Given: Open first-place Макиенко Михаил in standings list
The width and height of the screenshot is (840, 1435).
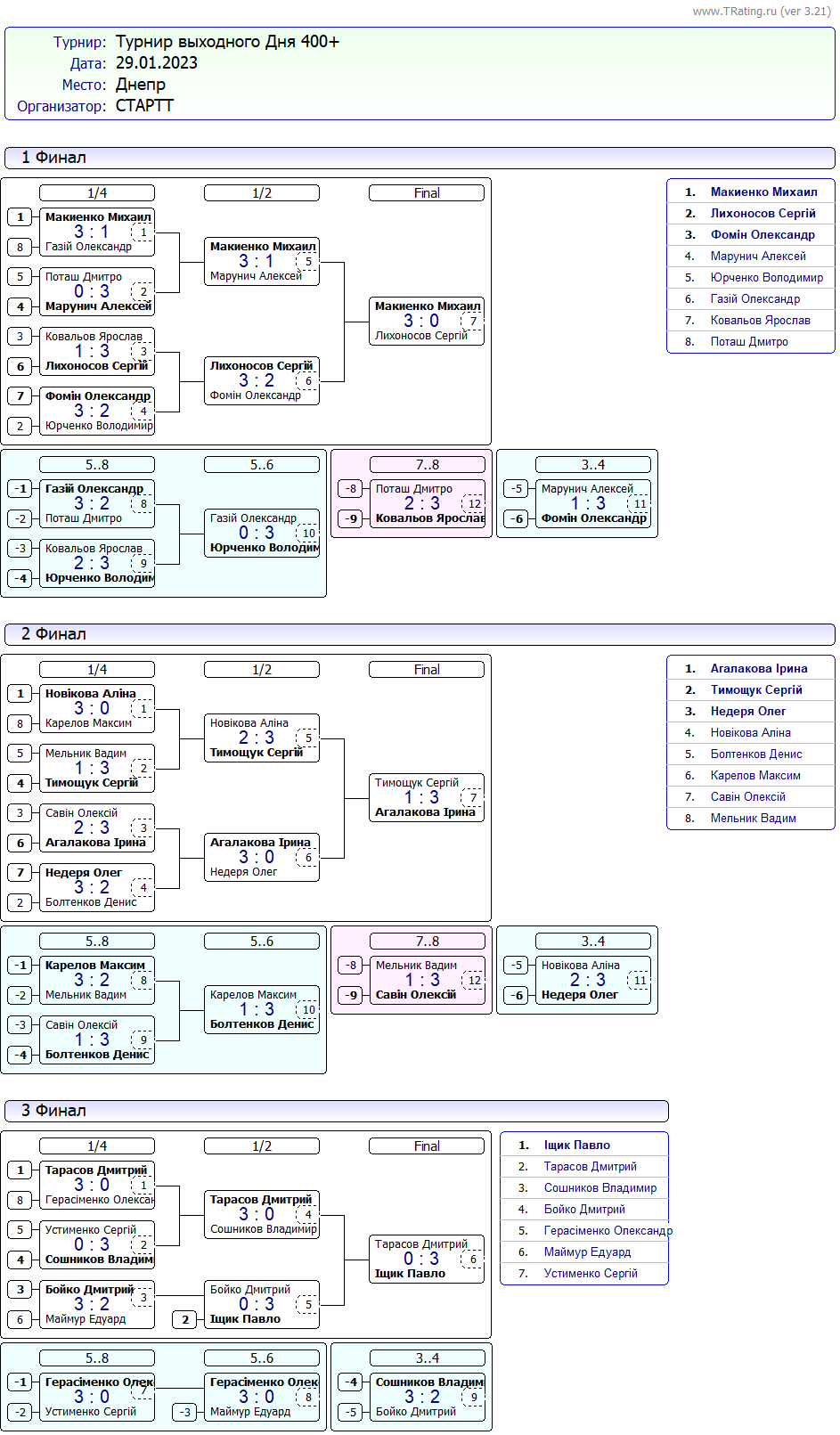Looking at the screenshot, I should 763,192.
